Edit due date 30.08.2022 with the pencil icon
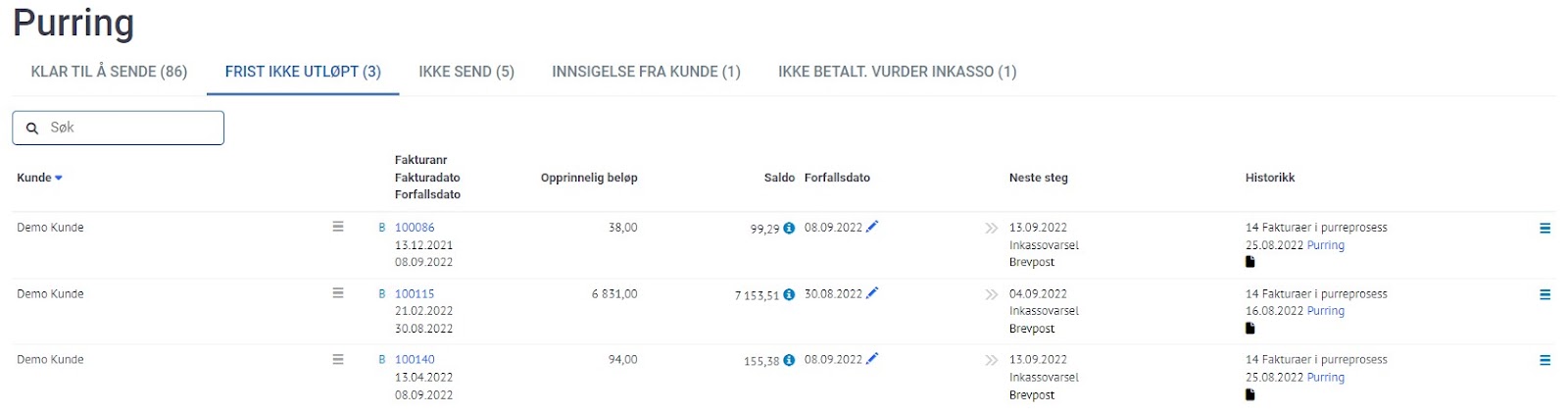Image resolution: width=1568 pixels, height=415 pixels. (x=872, y=292)
